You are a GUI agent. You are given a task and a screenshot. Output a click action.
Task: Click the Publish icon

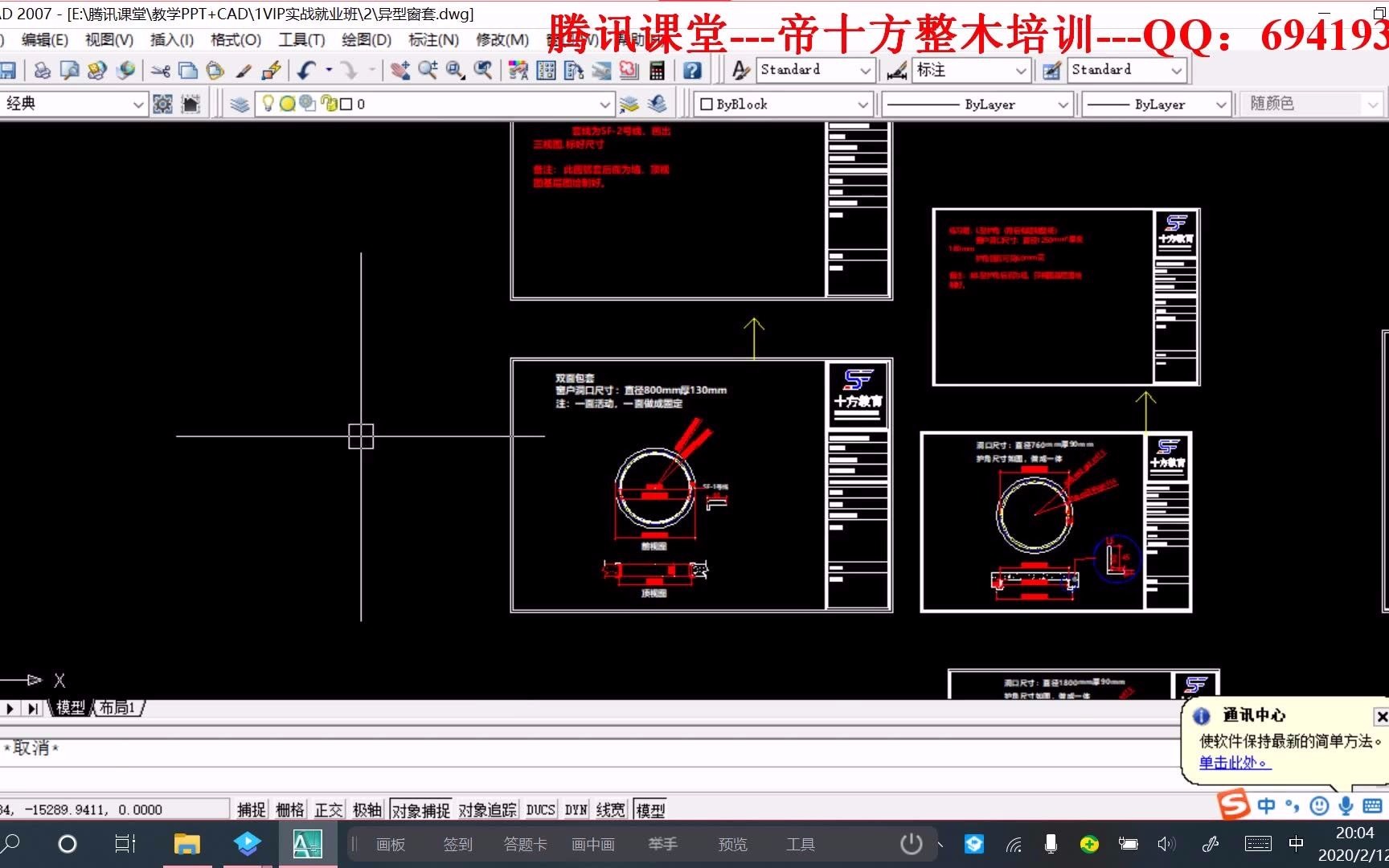tap(97, 71)
